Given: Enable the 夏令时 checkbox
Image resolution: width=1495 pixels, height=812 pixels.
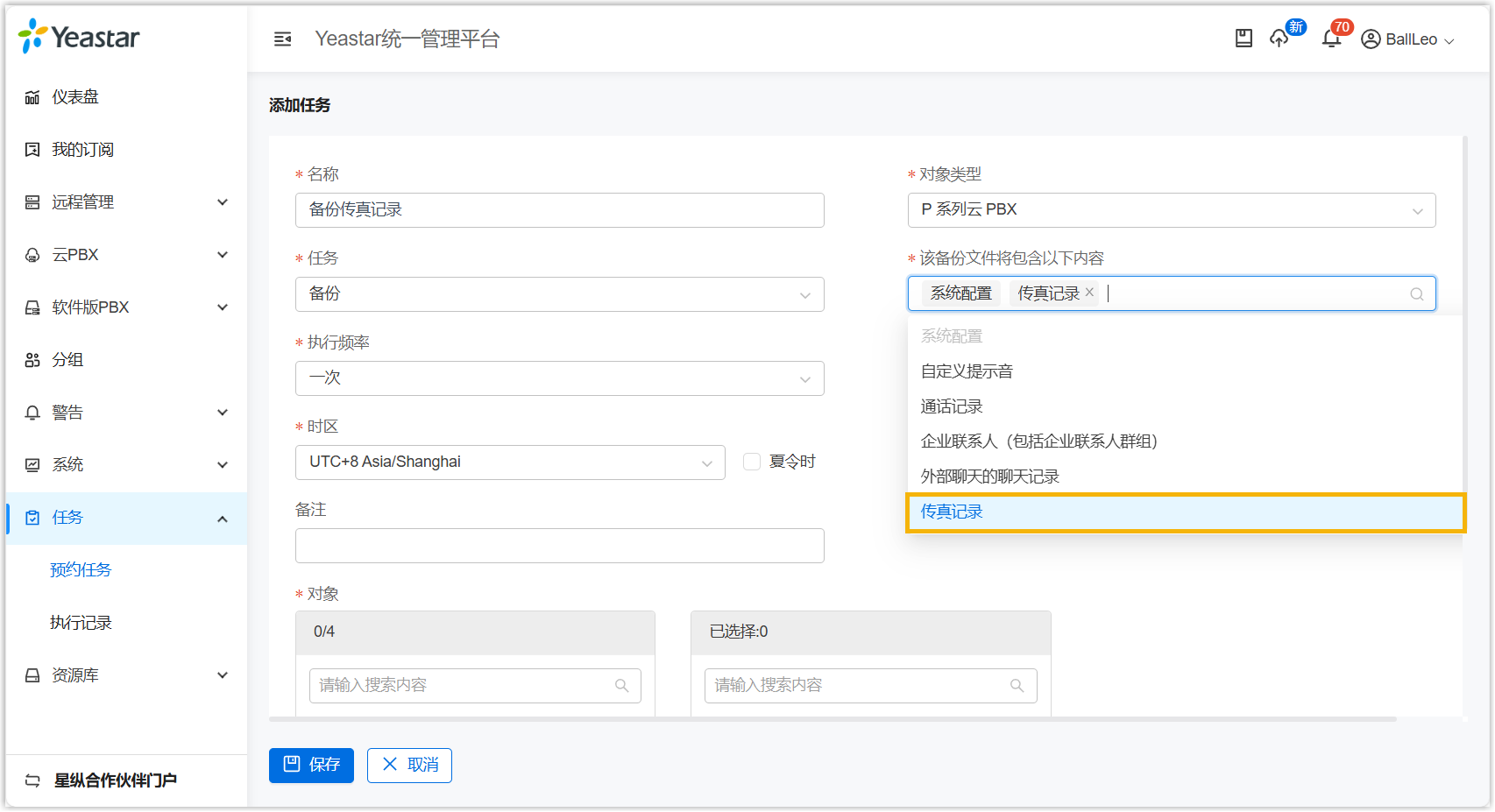Looking at the screenshot, I should (752, 462).
